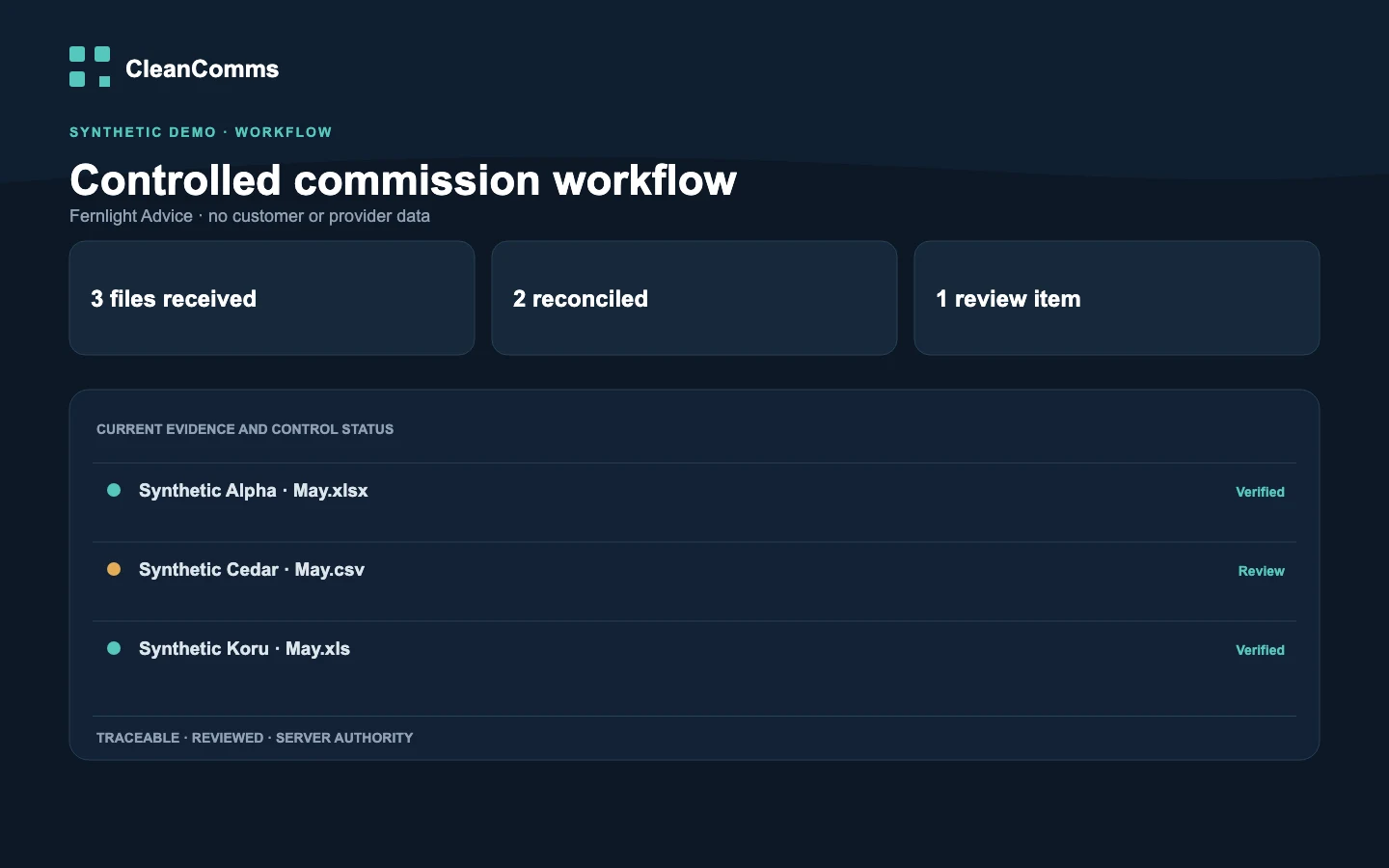Click Review status for Synthetic Cedar
1389x868 pixels.
tap(1261, 571)
